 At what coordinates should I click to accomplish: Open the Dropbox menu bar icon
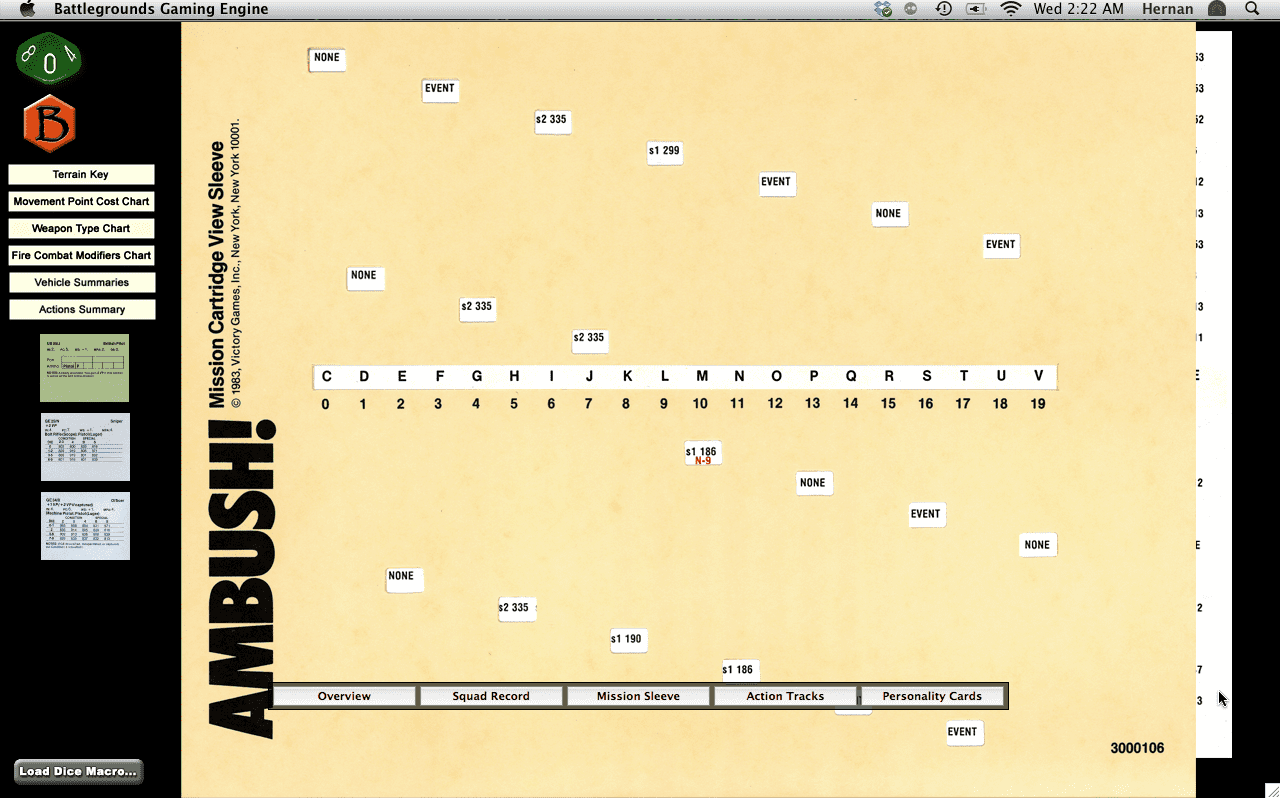click(x=882, y=9)
